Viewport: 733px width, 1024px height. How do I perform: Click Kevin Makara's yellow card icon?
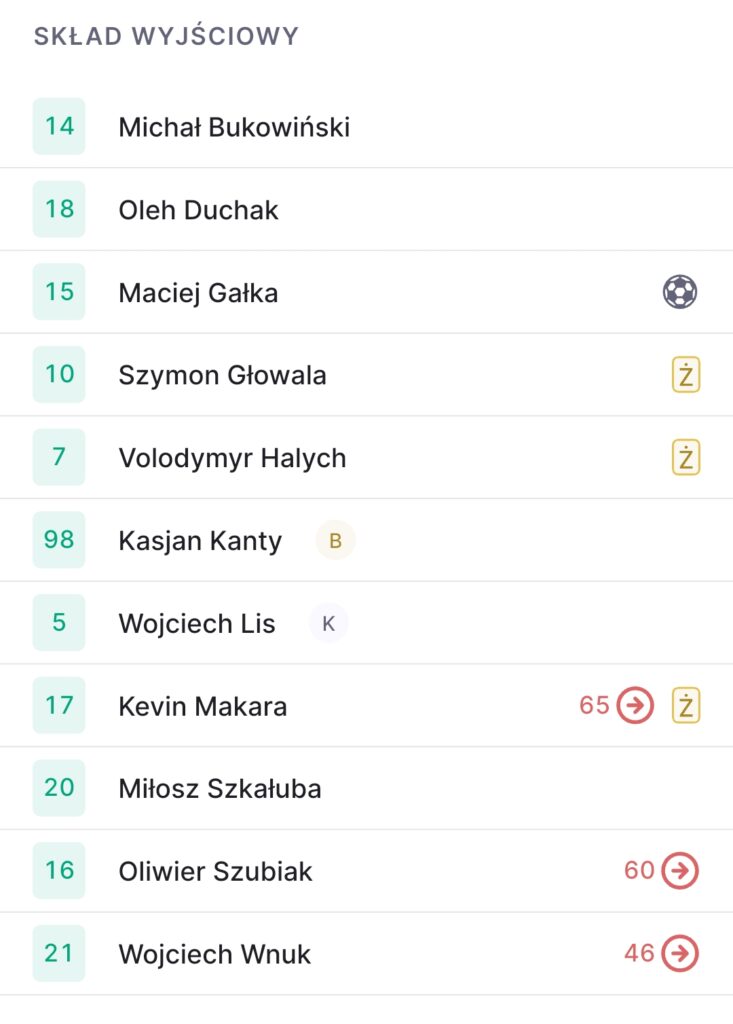pyautogui.click(x=685, y=706)
